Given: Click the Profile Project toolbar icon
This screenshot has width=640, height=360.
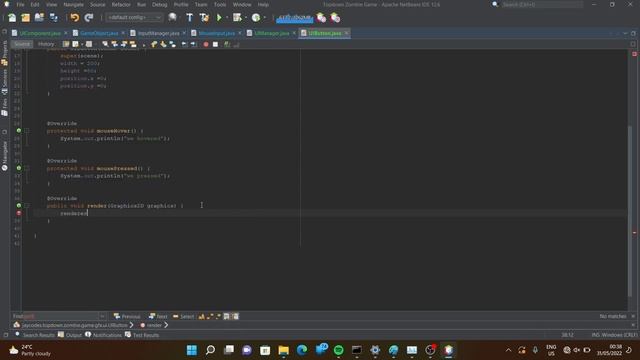Looking at the screenshot, I should pos(256,18).
